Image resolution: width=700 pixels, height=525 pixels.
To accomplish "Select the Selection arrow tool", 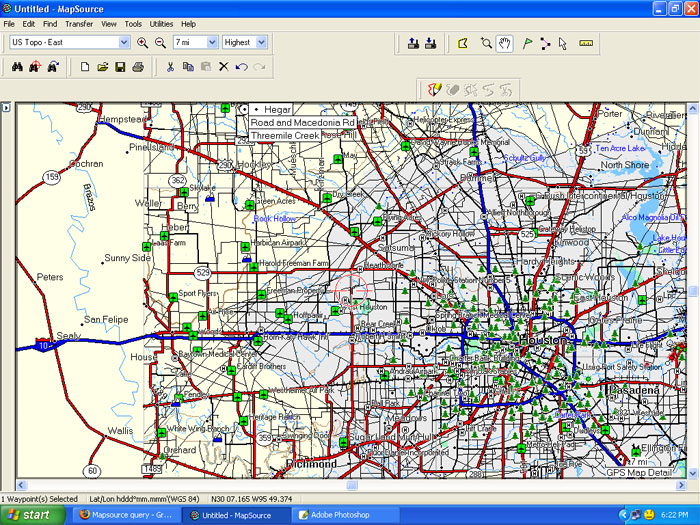I will 562,43.
